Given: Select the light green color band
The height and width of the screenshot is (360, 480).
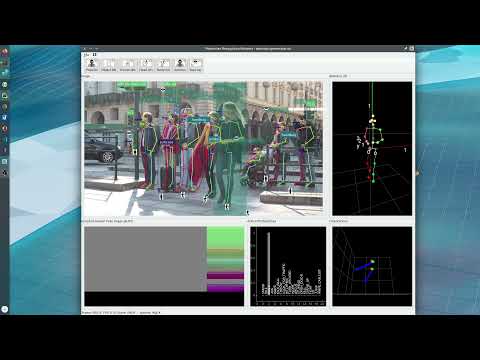Looking at the screenshot, I should 225,237.
